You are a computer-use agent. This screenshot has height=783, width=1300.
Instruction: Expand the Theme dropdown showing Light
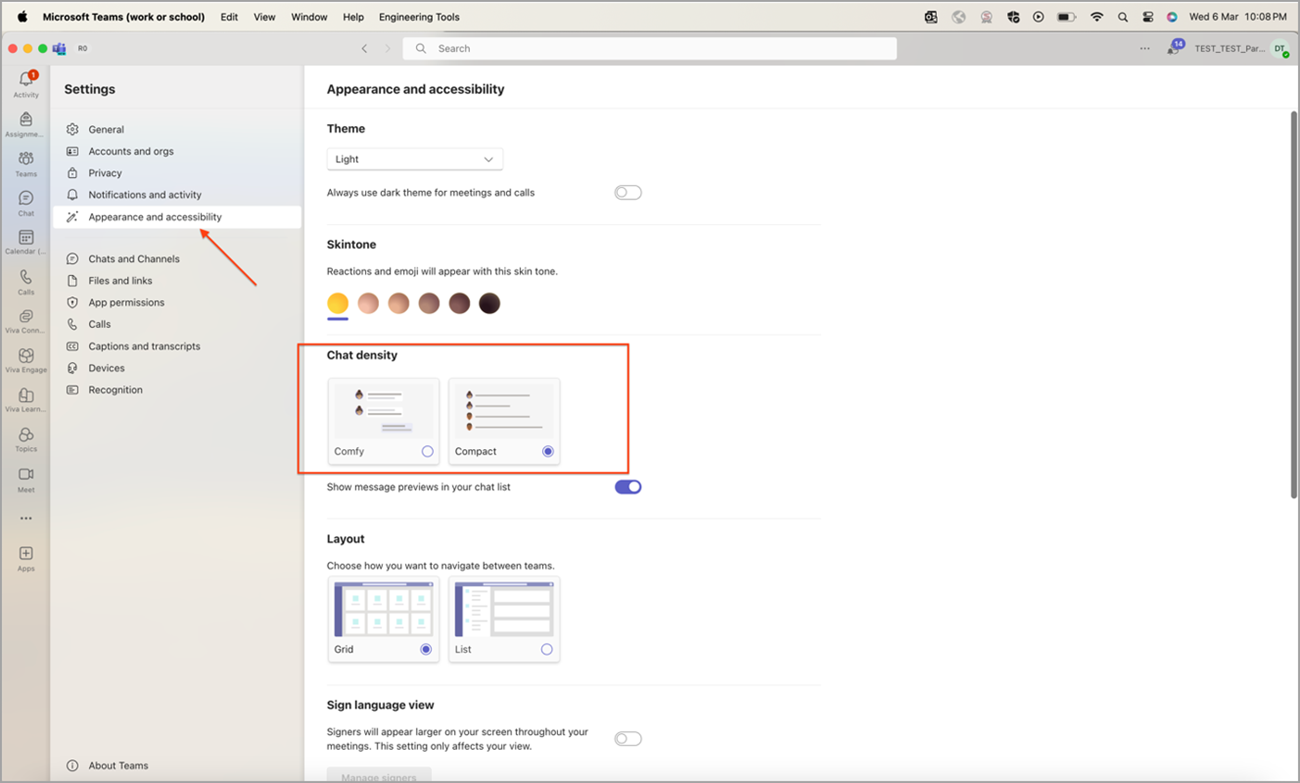[415, 159]
